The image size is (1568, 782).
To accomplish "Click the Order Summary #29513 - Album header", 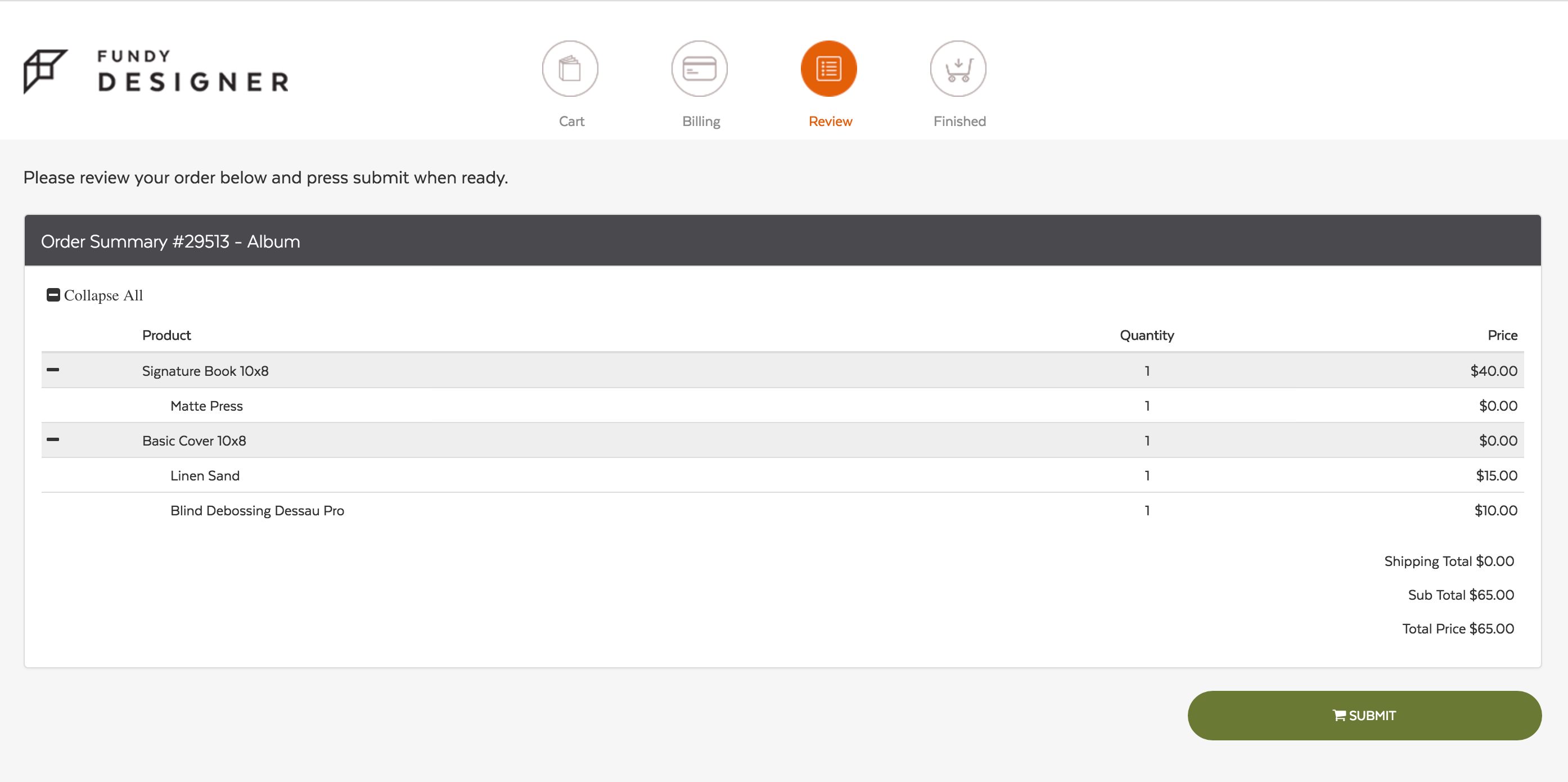I will pos(170,241).
